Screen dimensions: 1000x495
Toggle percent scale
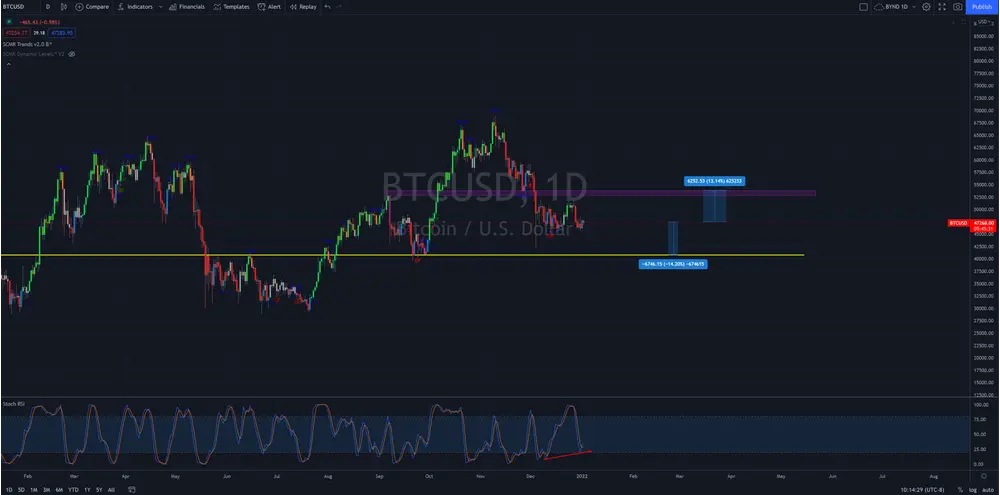(959, 489)
